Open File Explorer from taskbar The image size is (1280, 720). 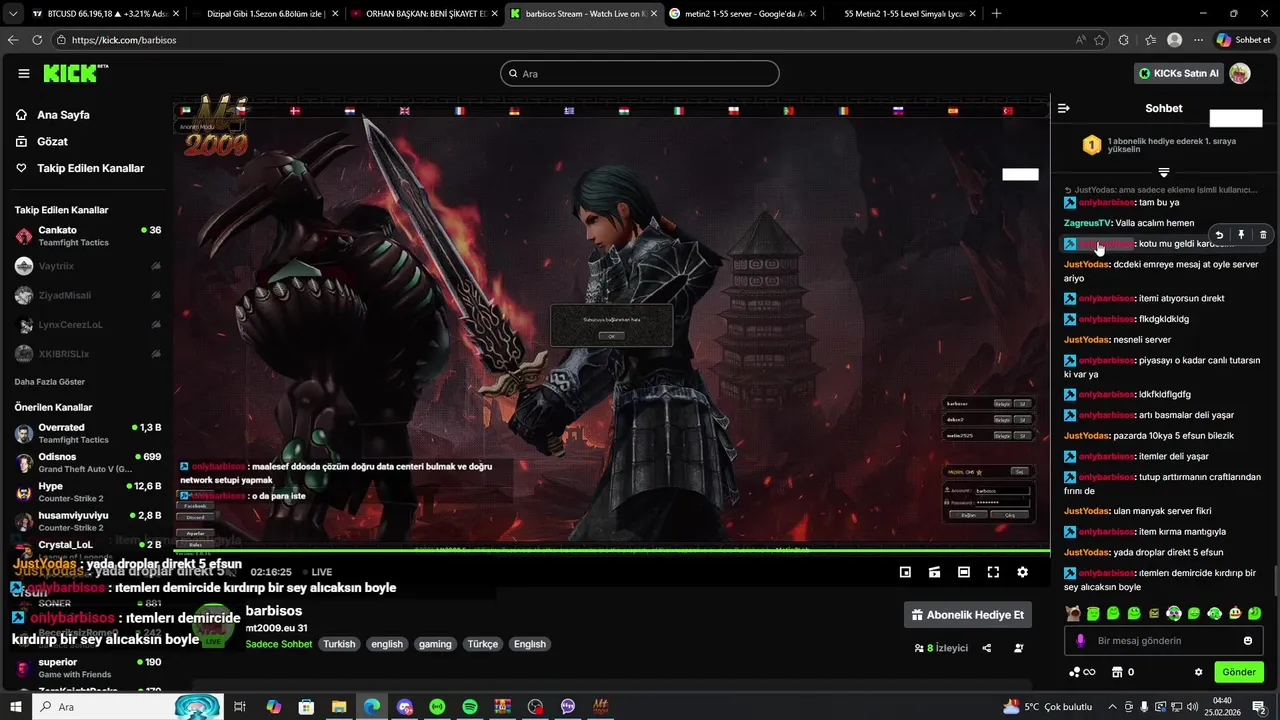[x=339, y=707]
